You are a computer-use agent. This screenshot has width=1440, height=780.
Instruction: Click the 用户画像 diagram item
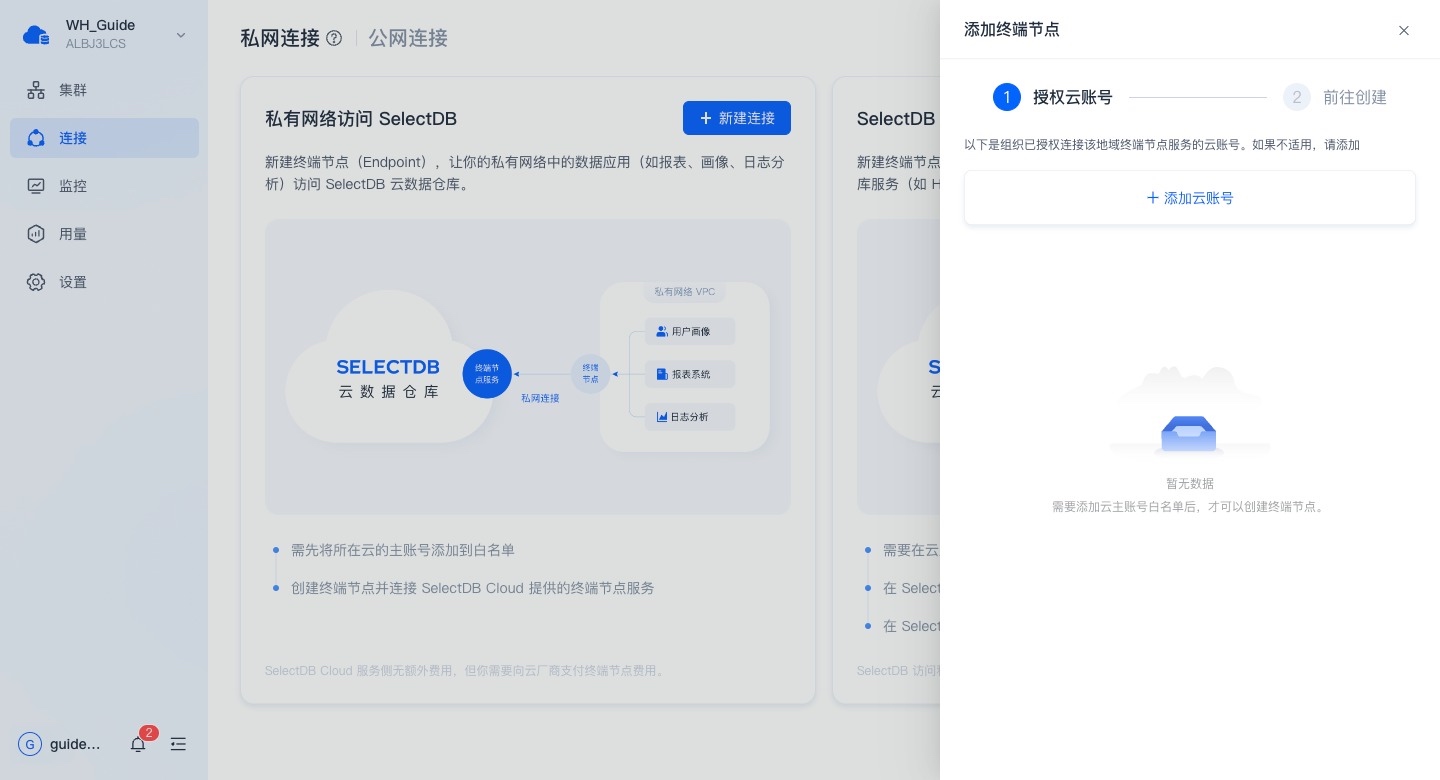coord(690,331)
